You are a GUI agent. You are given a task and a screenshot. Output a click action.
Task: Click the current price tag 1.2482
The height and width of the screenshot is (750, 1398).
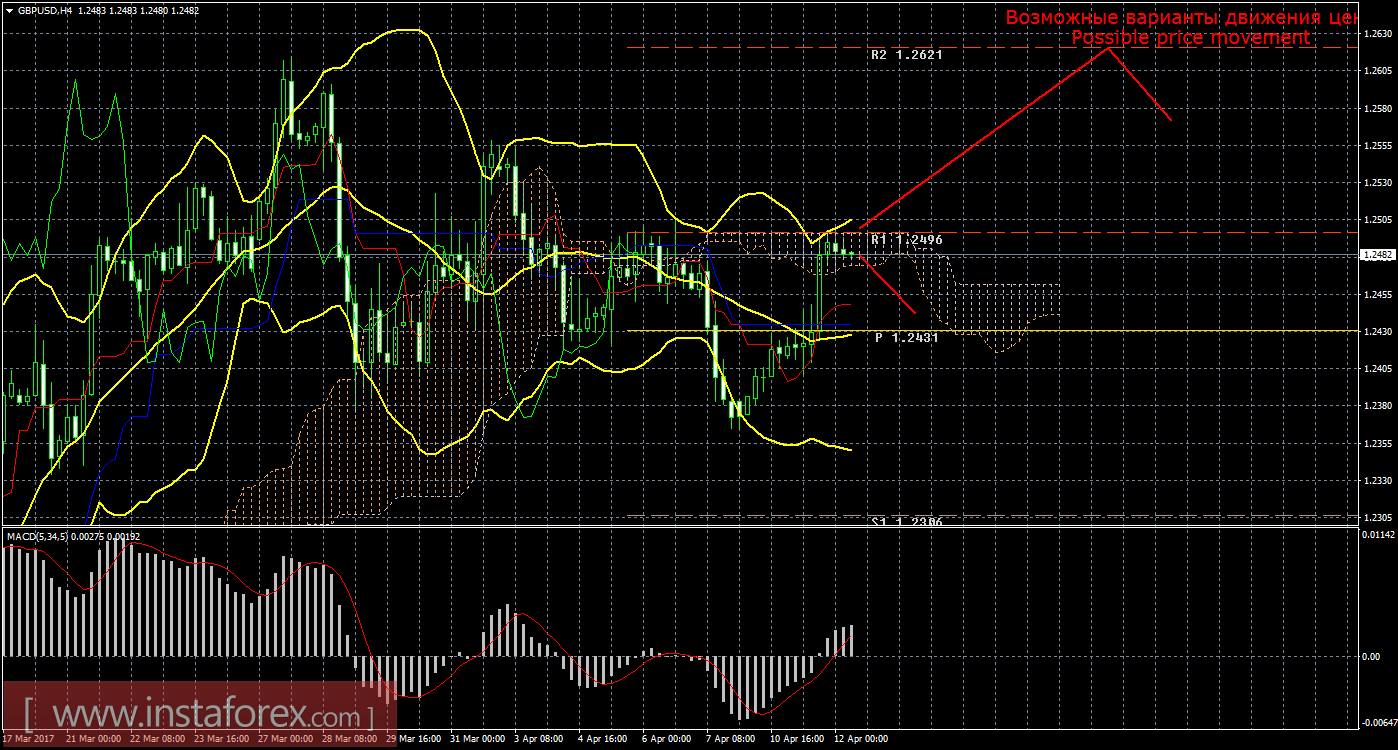point(1378,255)
